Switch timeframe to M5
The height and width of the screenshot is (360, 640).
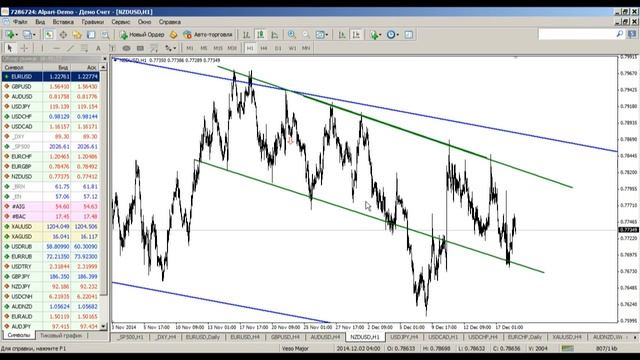click(204, 48)
